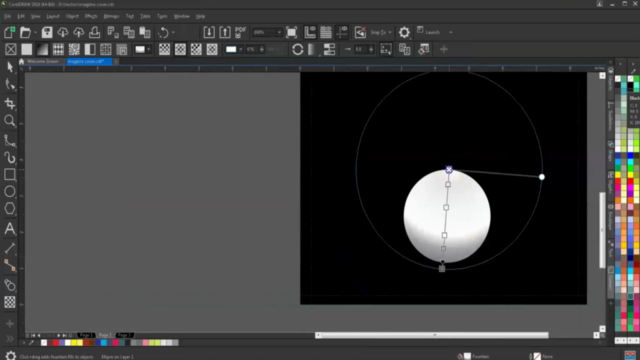The width and height of the screenshot is (640, 360).
Task: Go to the next page arrow
Action: [59, 335]
